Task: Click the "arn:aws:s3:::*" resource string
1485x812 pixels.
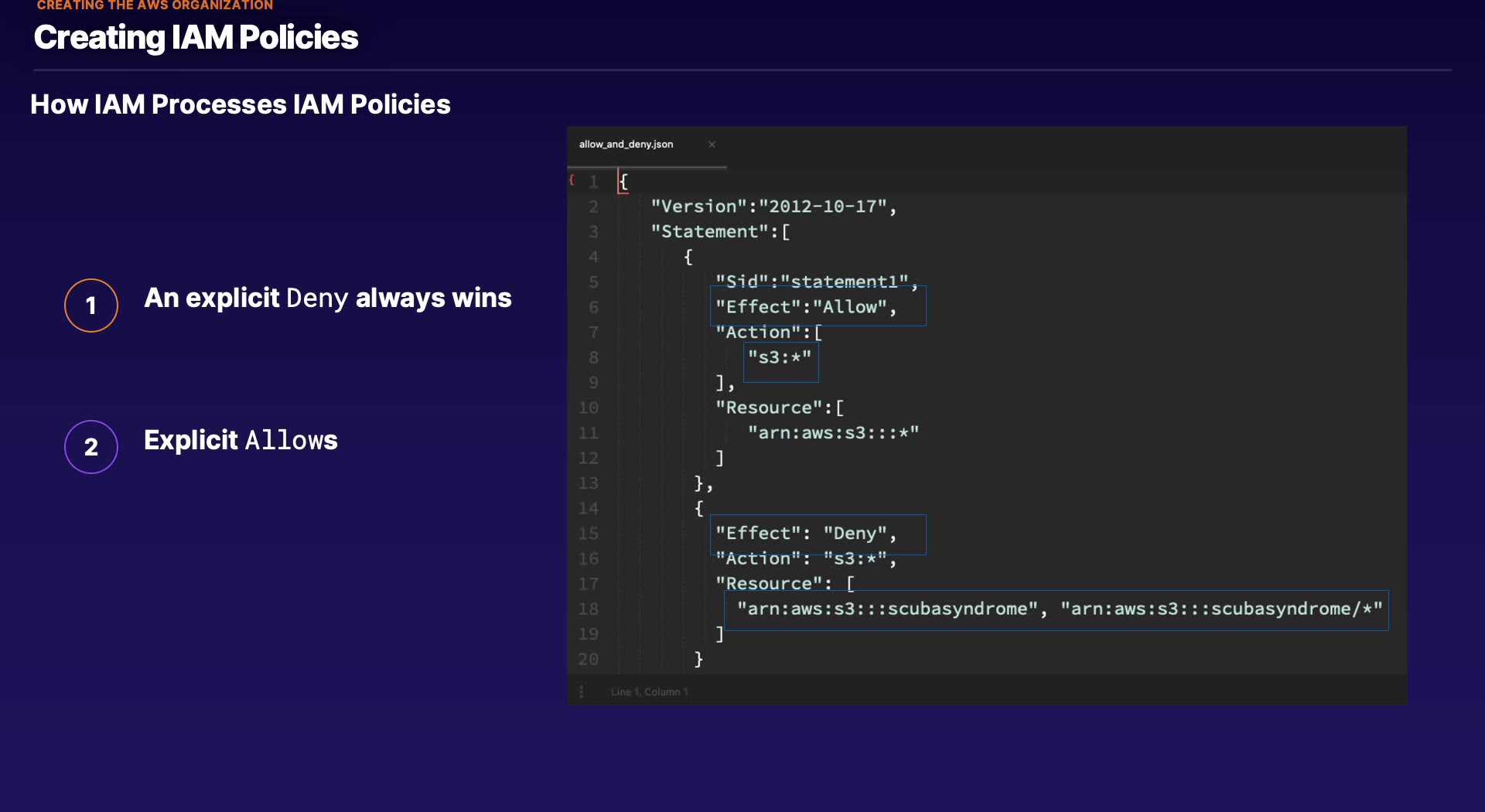Action: coord(833,433)
